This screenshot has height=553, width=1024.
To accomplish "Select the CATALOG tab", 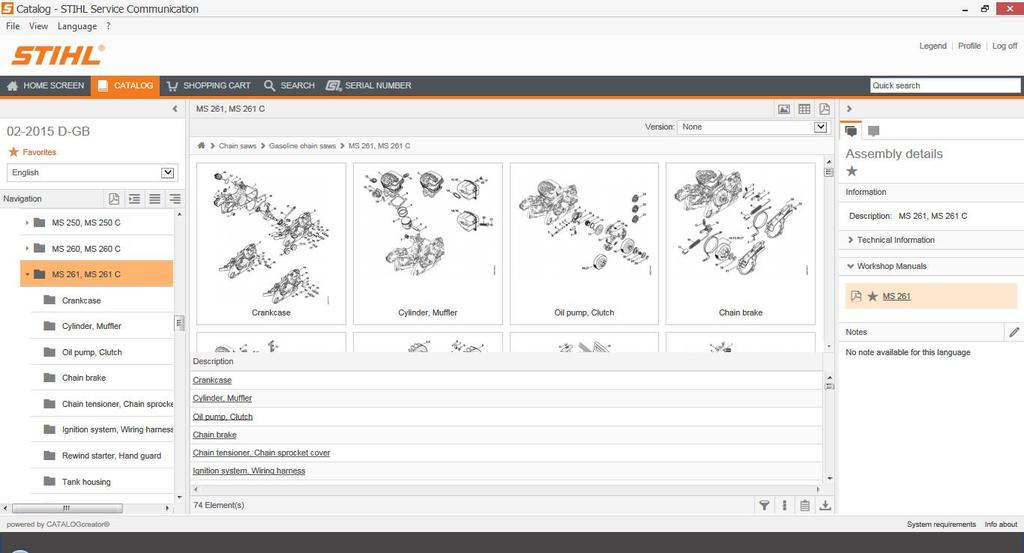I will 125,86.
